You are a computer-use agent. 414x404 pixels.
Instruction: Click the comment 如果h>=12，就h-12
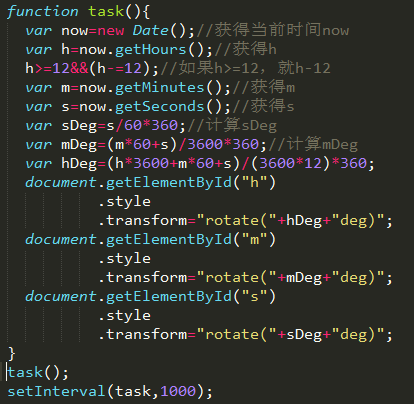[x=246, y=68]
